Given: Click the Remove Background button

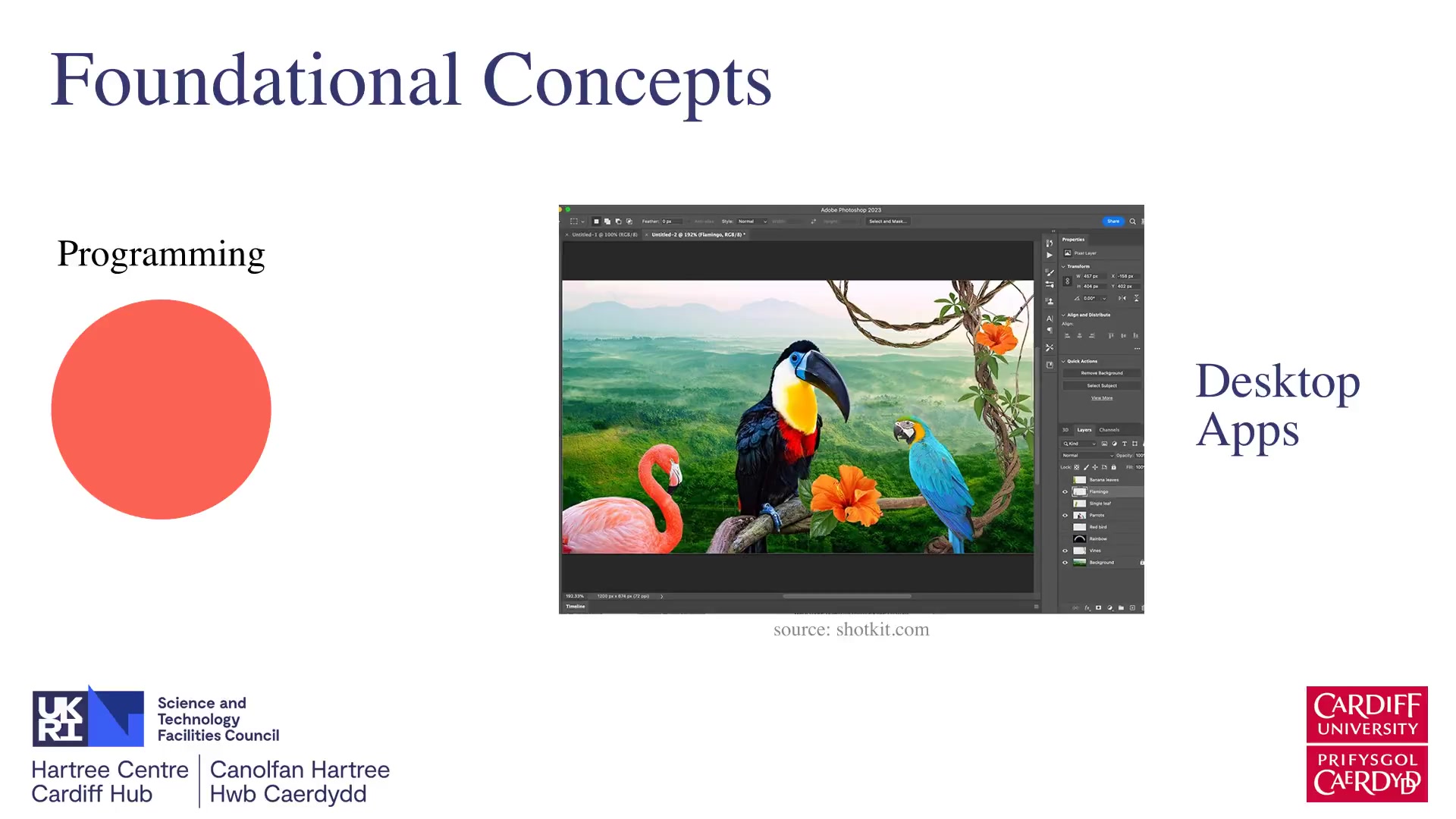Looking at the screenshot, I should (x=1101, y=373).
